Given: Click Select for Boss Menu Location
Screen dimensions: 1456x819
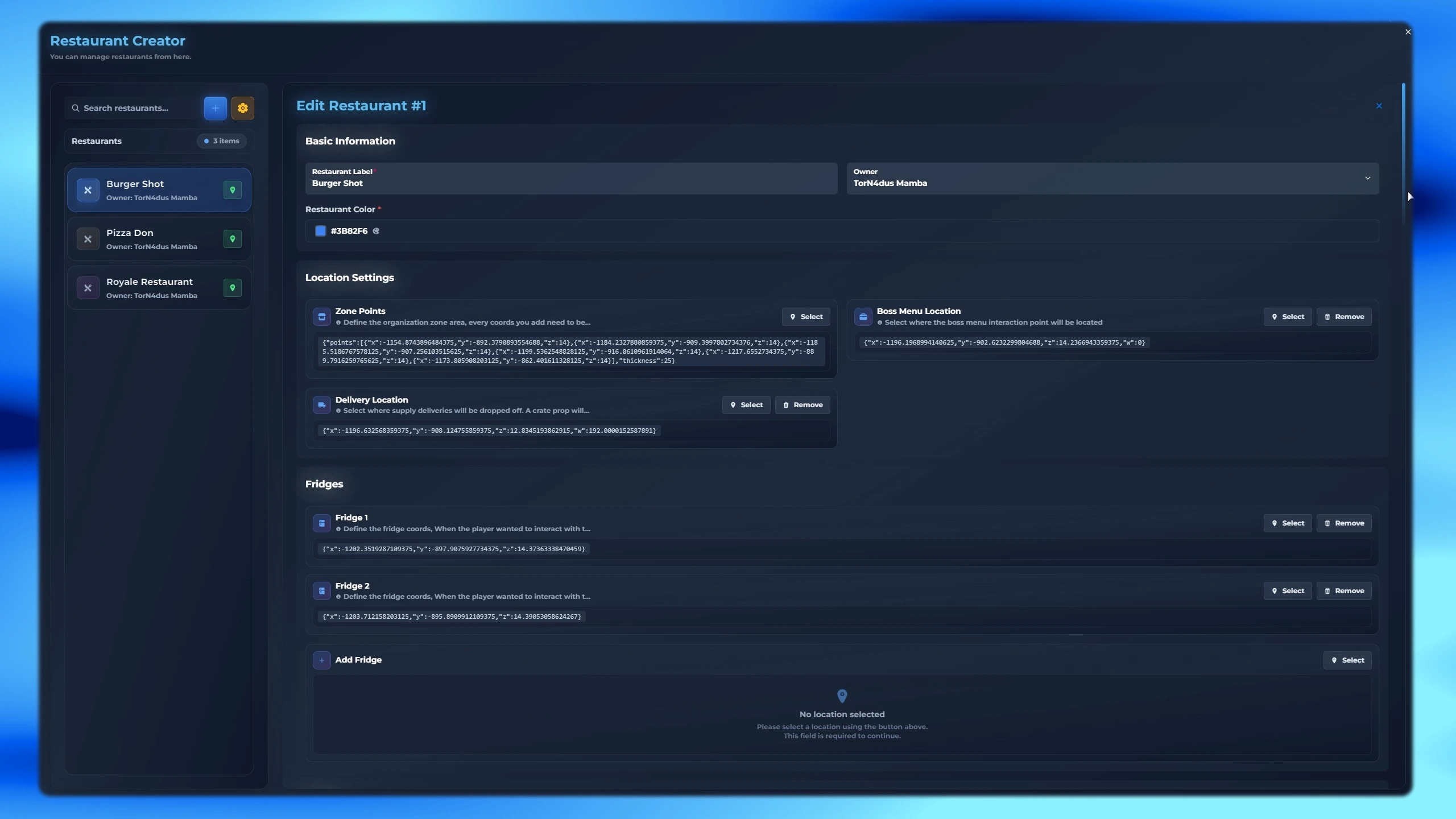Looking at the screenshot, I should pyautogui.click(x=1287, y=317).
